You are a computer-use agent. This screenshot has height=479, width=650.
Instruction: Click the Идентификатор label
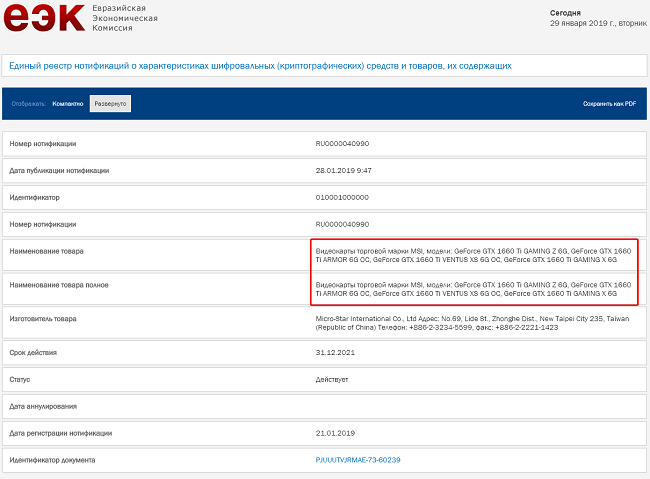pyautogui.click(x=34, y=197)
